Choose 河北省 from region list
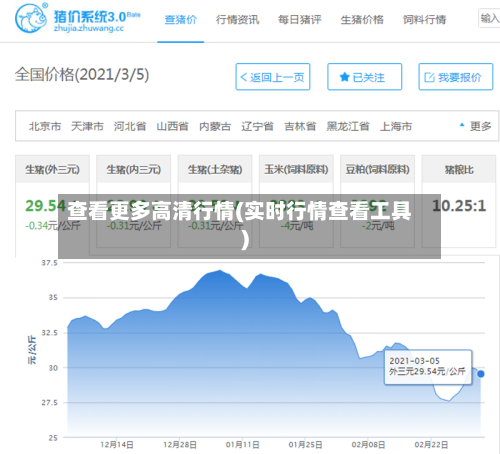 tap(130, 126)
